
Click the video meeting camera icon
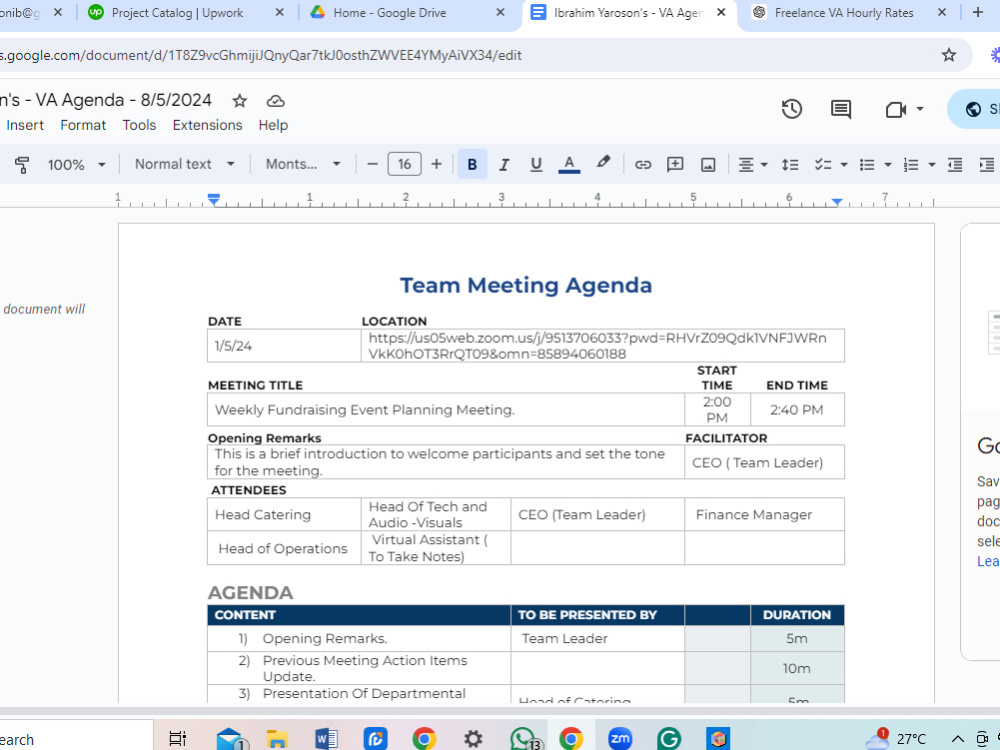[896, 110]
